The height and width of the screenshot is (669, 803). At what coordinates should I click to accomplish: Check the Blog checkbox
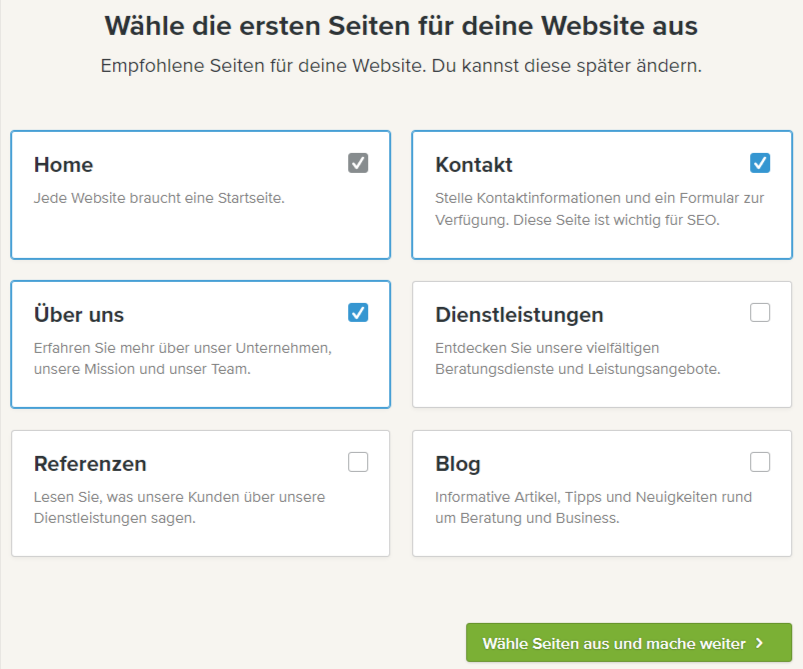point(759,462)
